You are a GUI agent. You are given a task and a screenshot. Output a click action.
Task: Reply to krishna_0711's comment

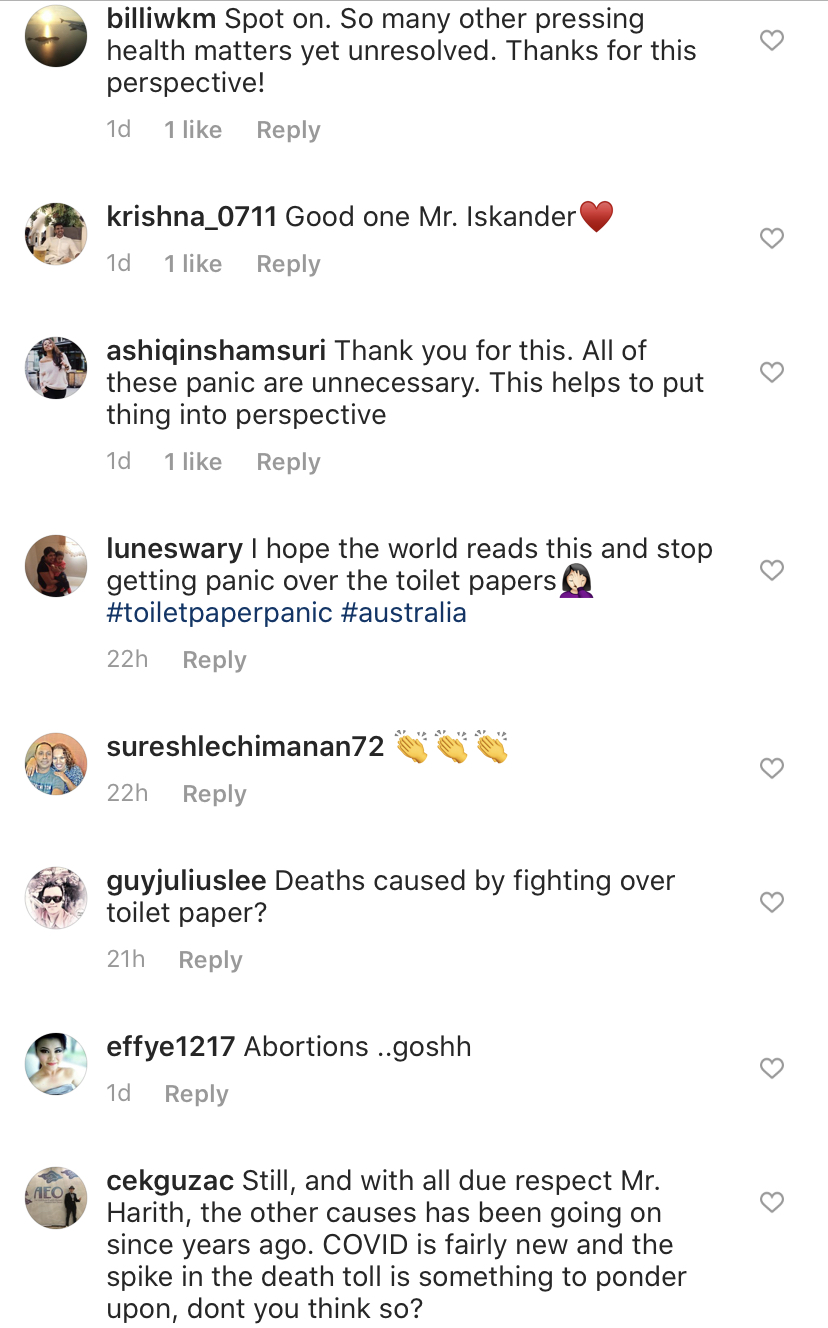[x=288, y=264]
